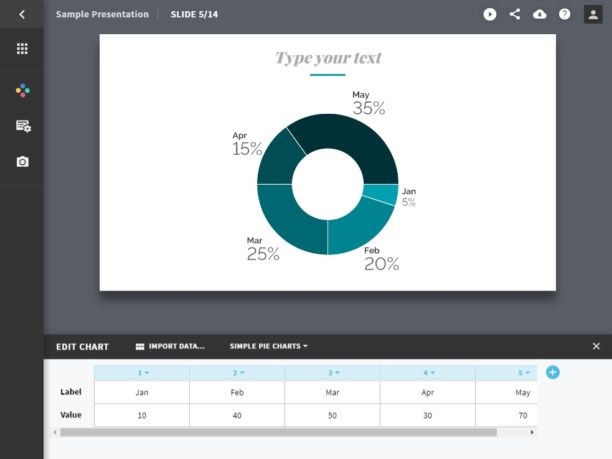Select the Jan label cell
Screen dimensions: 612x459
tap(142, 392)
